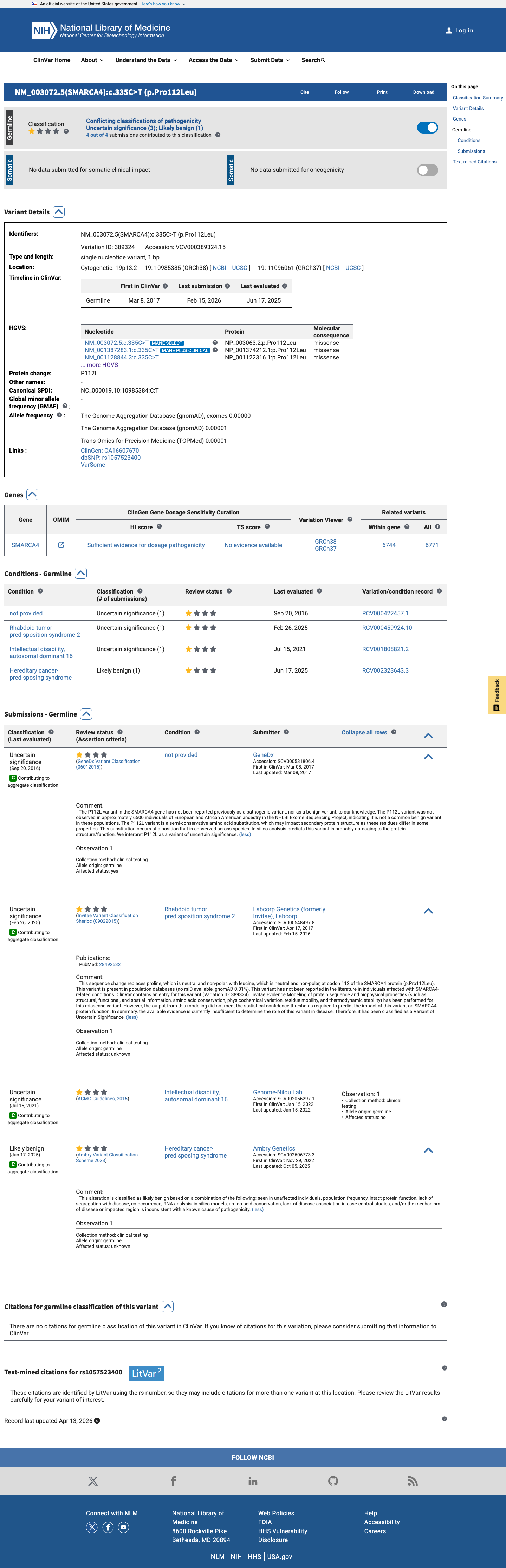Open the Submit Data menu
The height and width of the screenshot is (1568, 506).
pos(270,60)
